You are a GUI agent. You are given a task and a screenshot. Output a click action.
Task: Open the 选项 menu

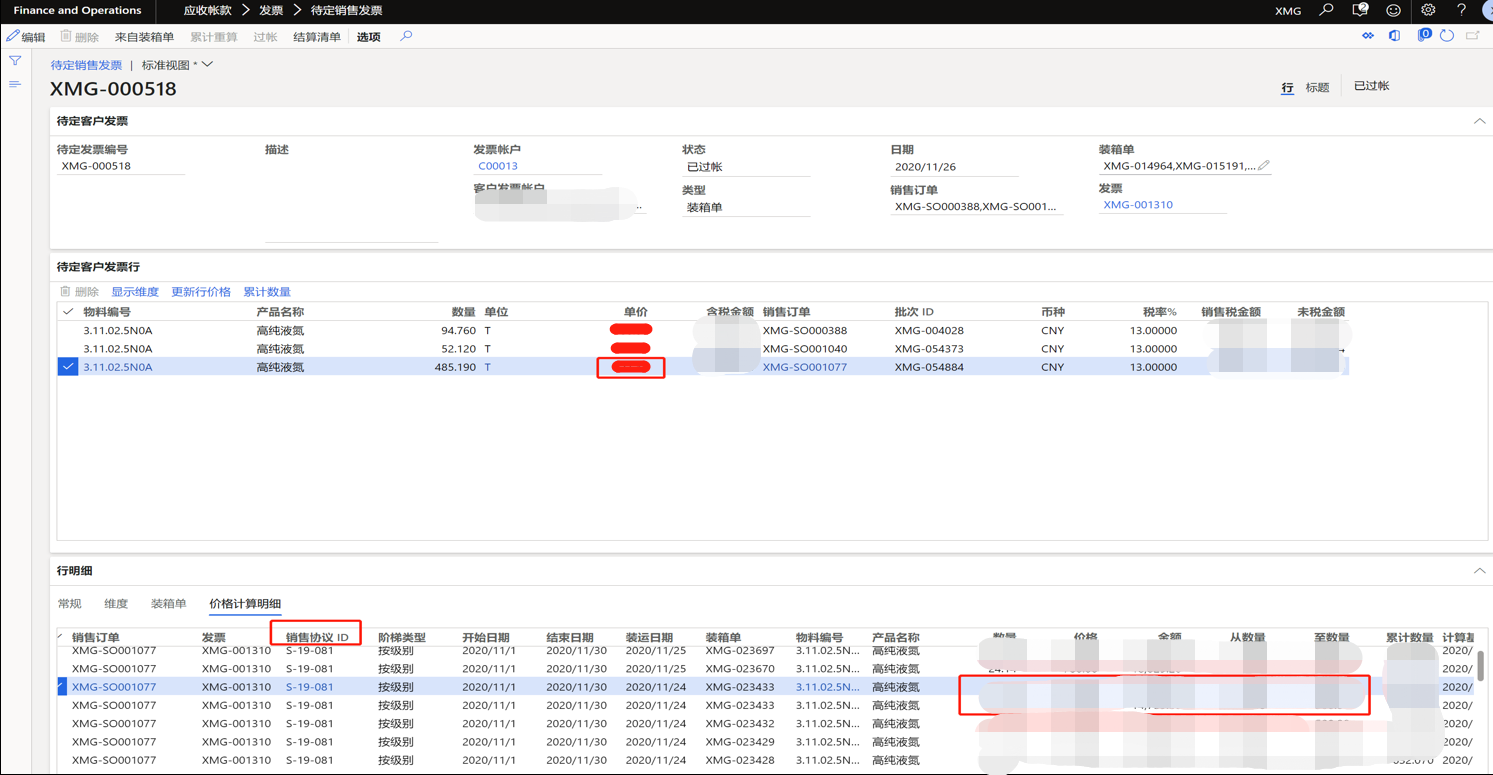tap(369, 37)
